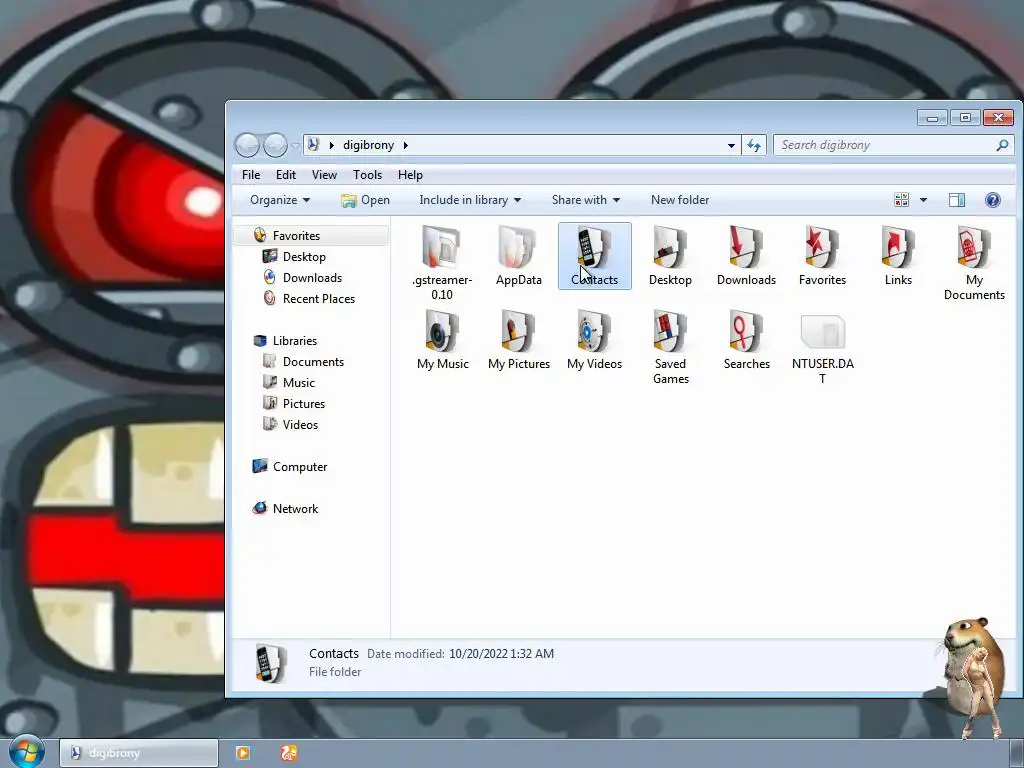Image resolution: width=1024 pixels, height=768 pixels.
Task: Open the File menu
Action: click(251, 175)
